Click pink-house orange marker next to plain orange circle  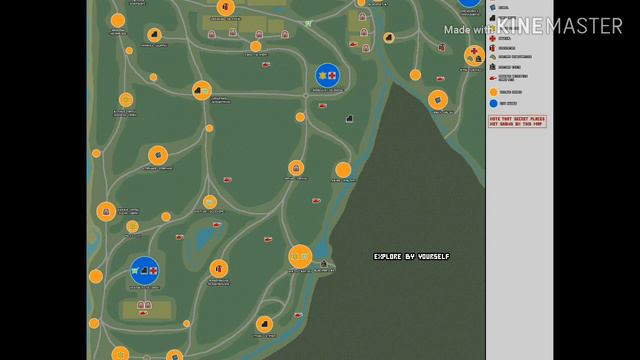pyautogui.click(x=296, y=168)
